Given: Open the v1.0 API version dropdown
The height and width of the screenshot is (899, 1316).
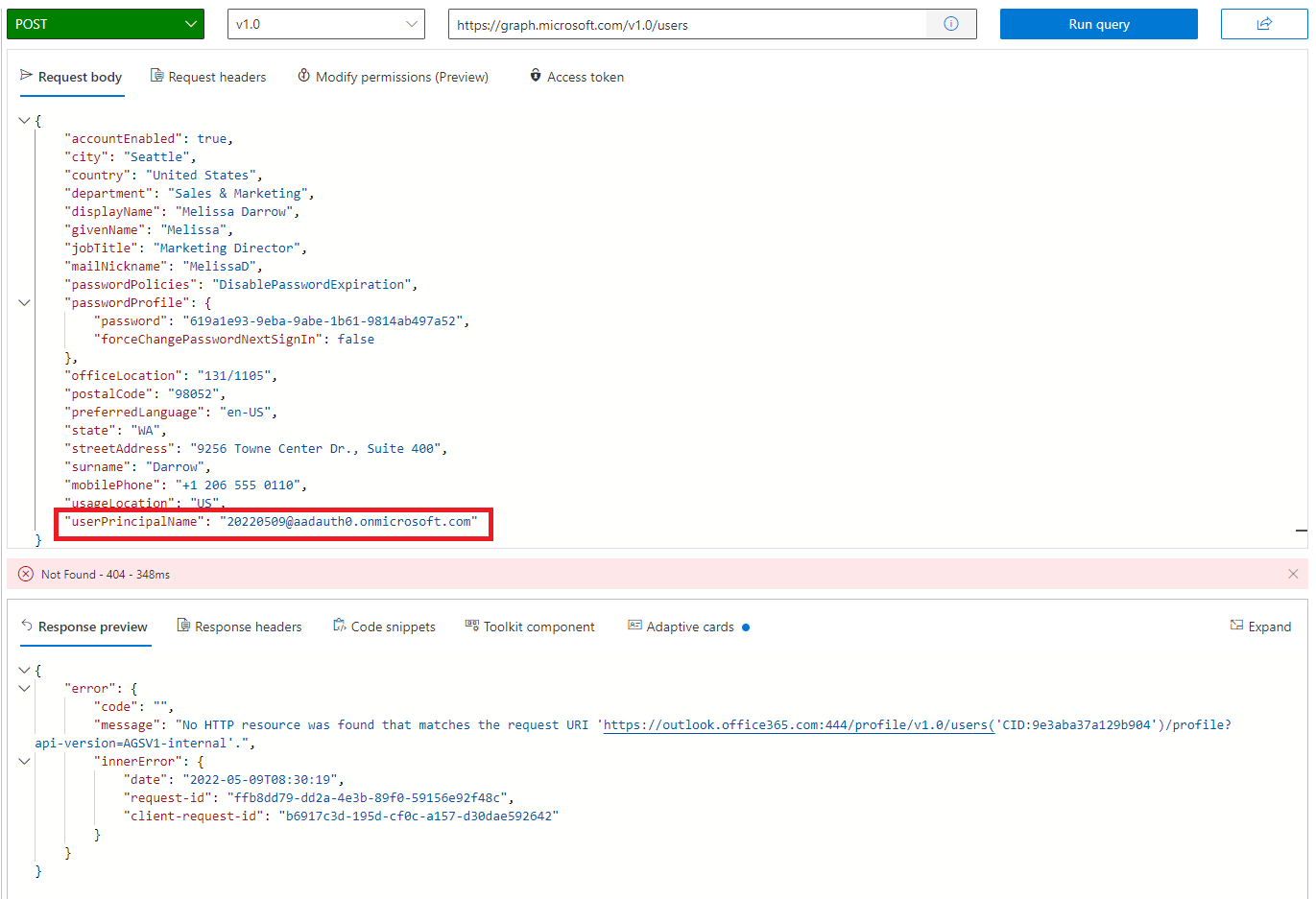Looking at the screenshot, I should point(326,24).
